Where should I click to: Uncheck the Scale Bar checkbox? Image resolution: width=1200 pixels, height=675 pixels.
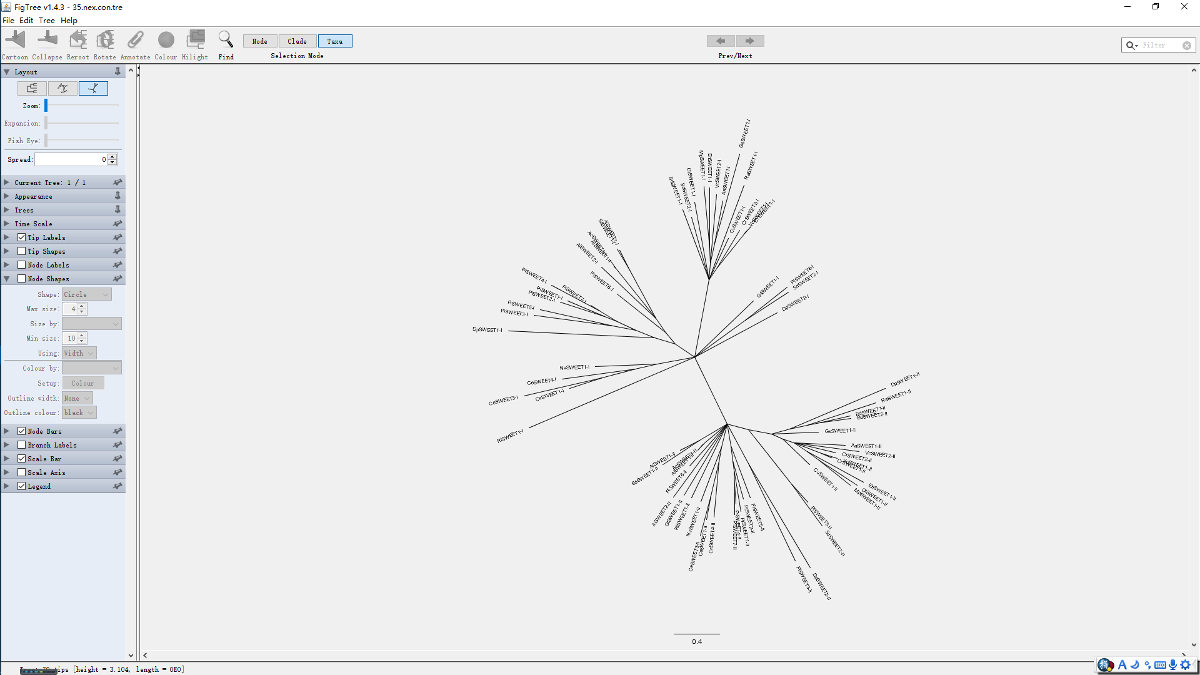[22, 458]
